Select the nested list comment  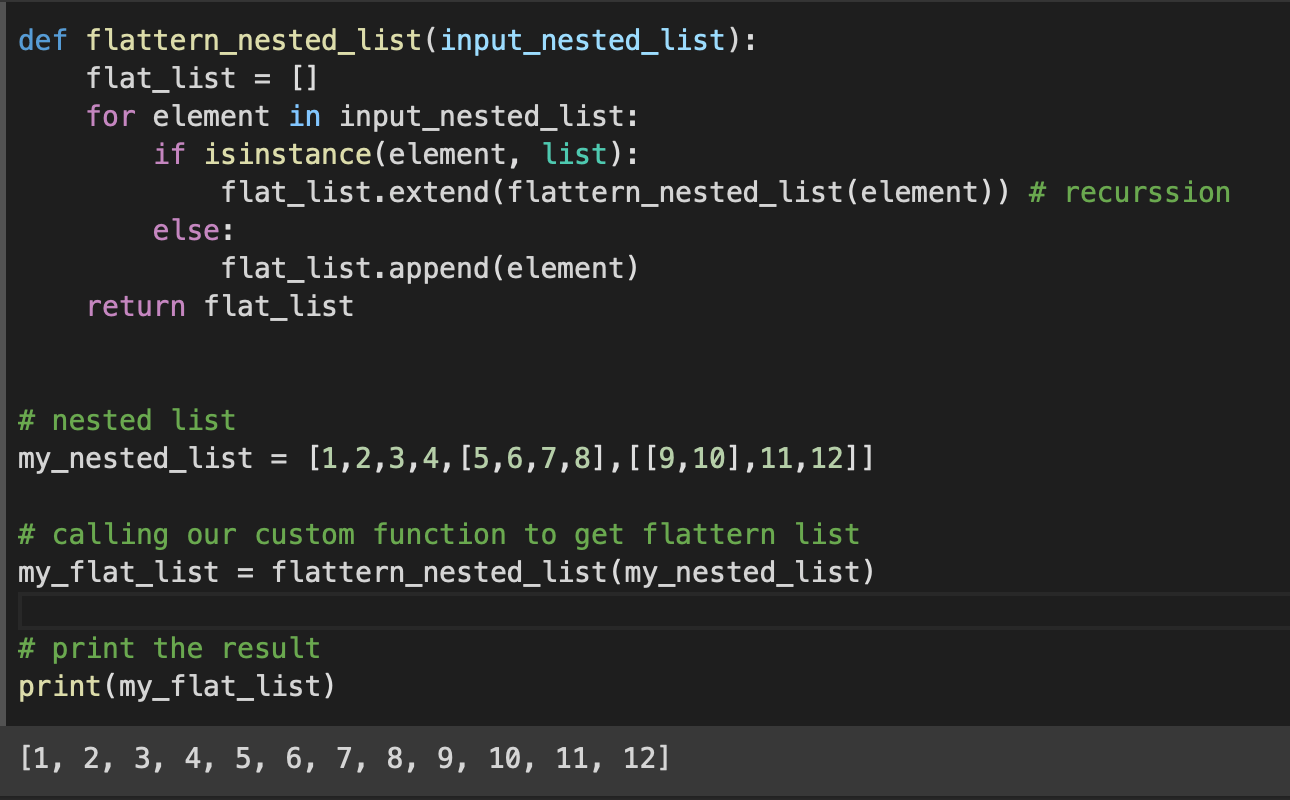125,419
